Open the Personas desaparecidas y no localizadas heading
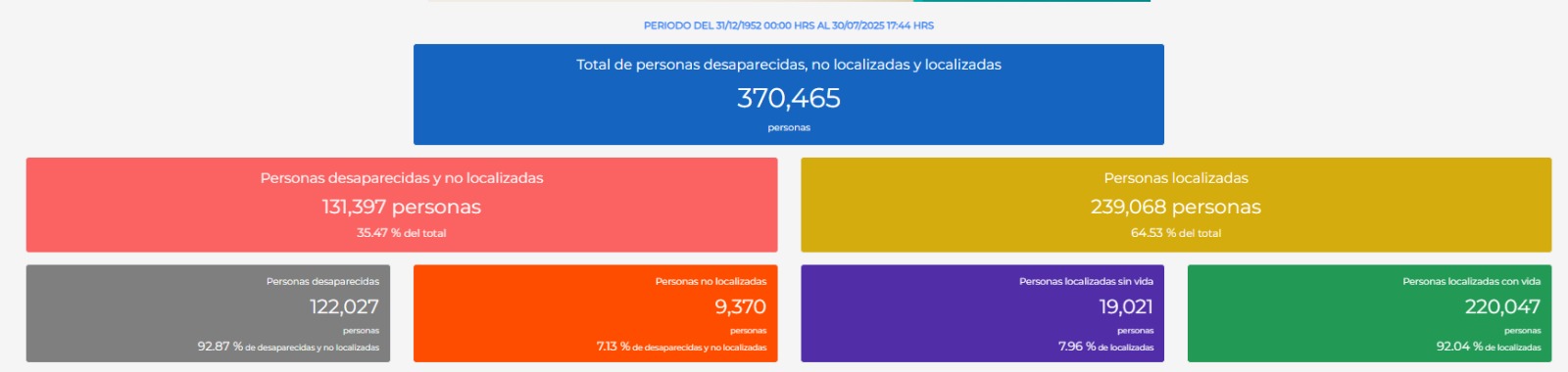Screen dimensions: 1568x372 402,178
